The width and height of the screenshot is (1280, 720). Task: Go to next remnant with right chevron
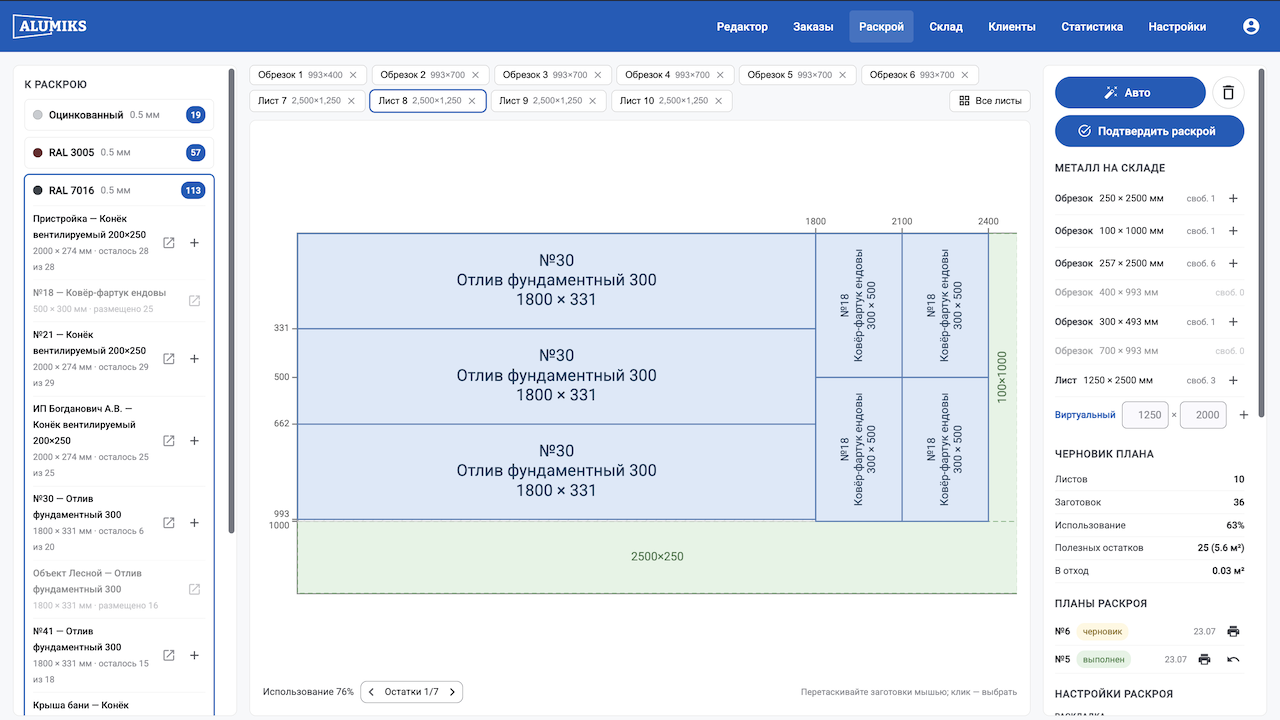(x=452, y=692)
